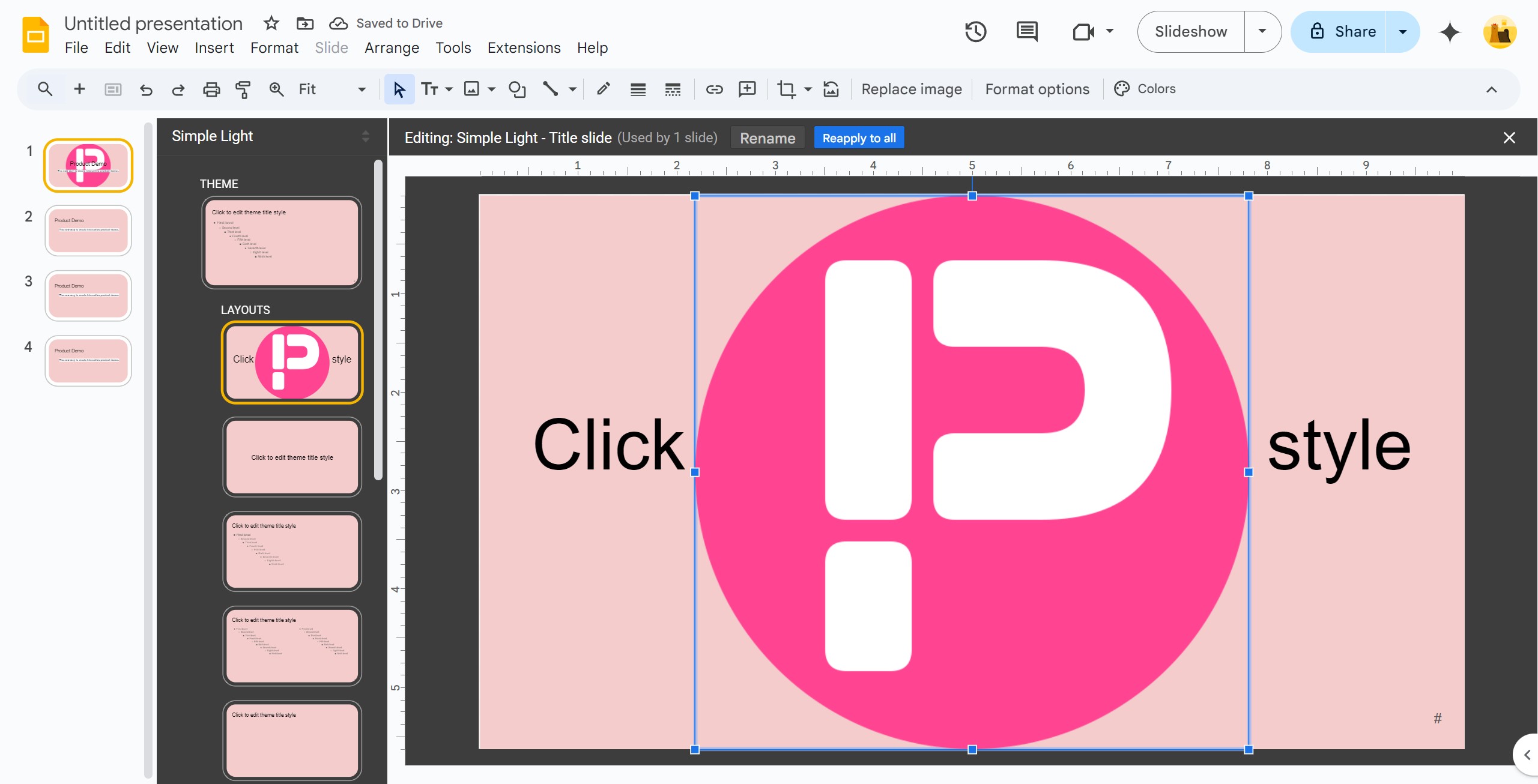The width and height of the screenshot is (1538, 784).
Task: Expand the text box type dropdown arrow
Action: point(449,89)
